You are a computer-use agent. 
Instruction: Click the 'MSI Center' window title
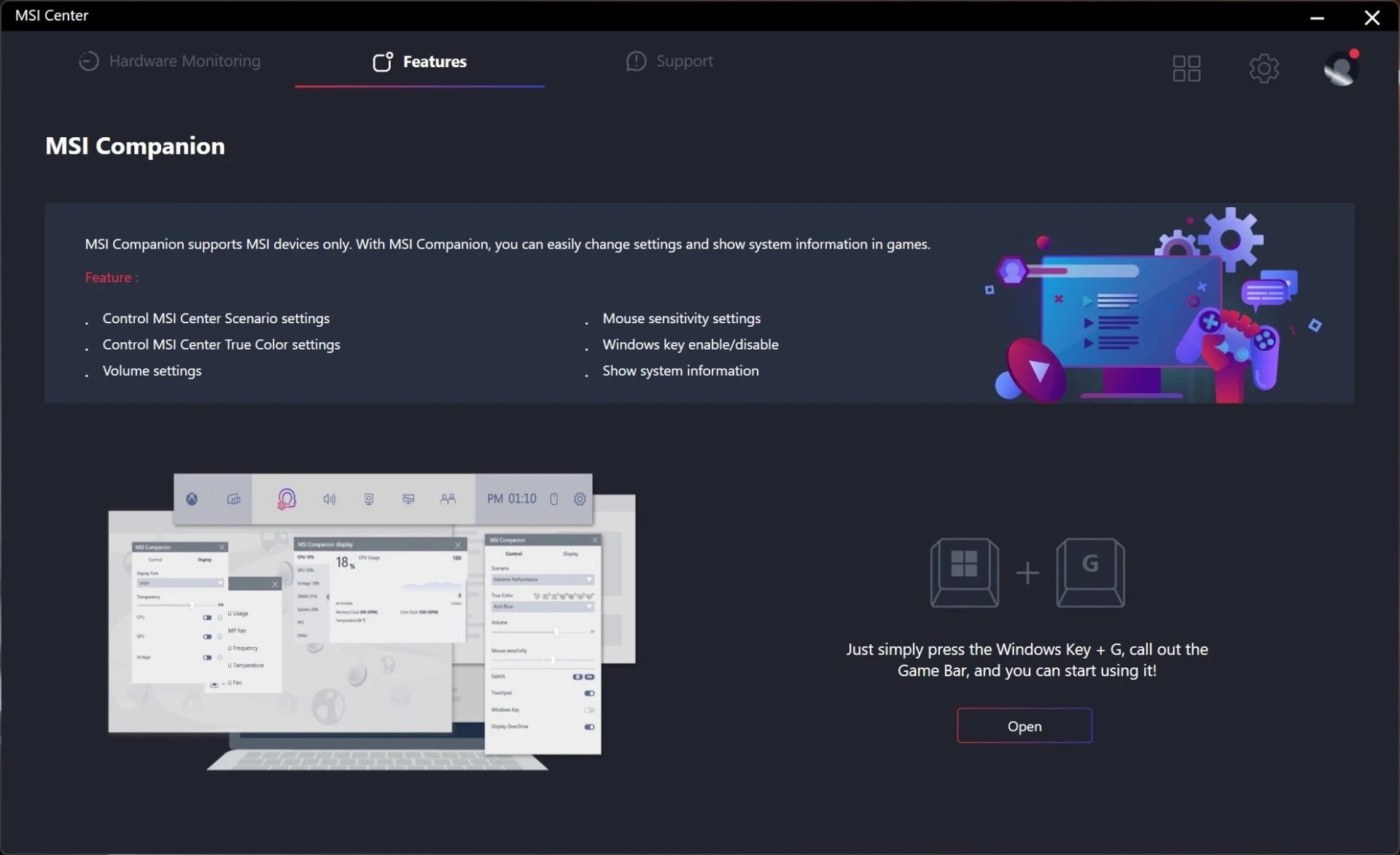52,15
